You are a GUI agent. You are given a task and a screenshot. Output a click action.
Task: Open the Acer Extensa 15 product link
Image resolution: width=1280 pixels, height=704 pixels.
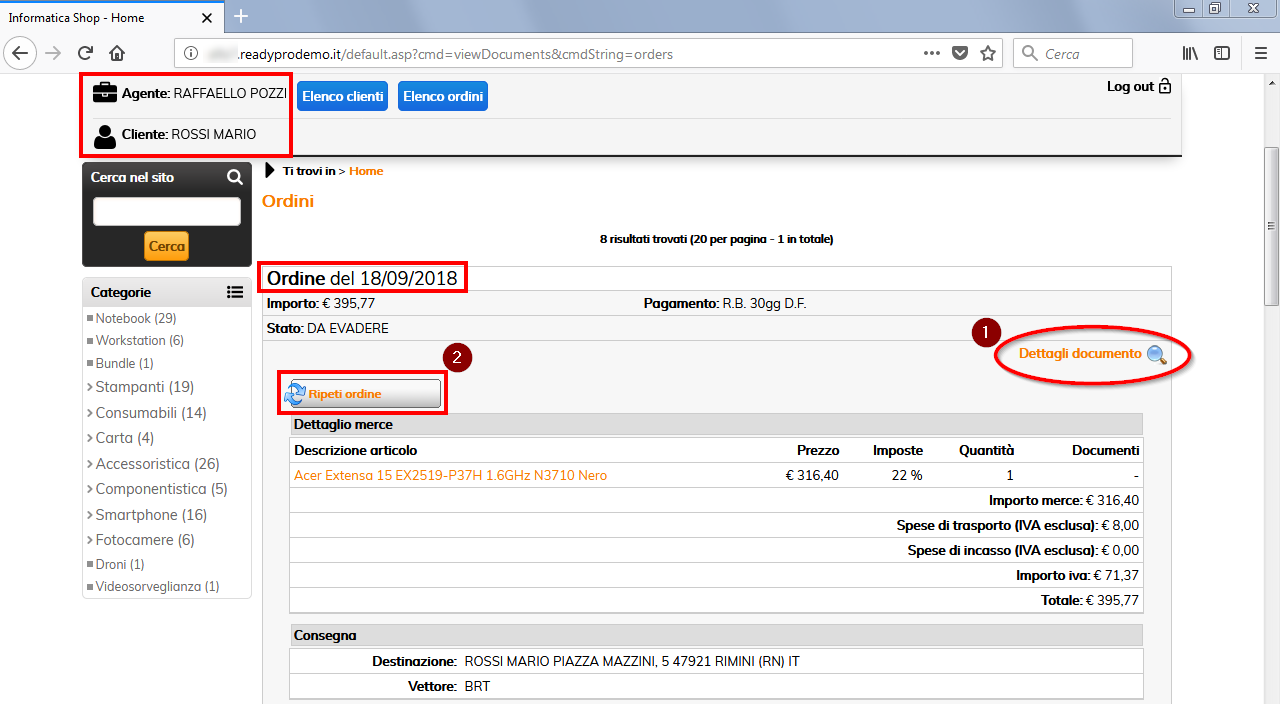coord(450,476)
